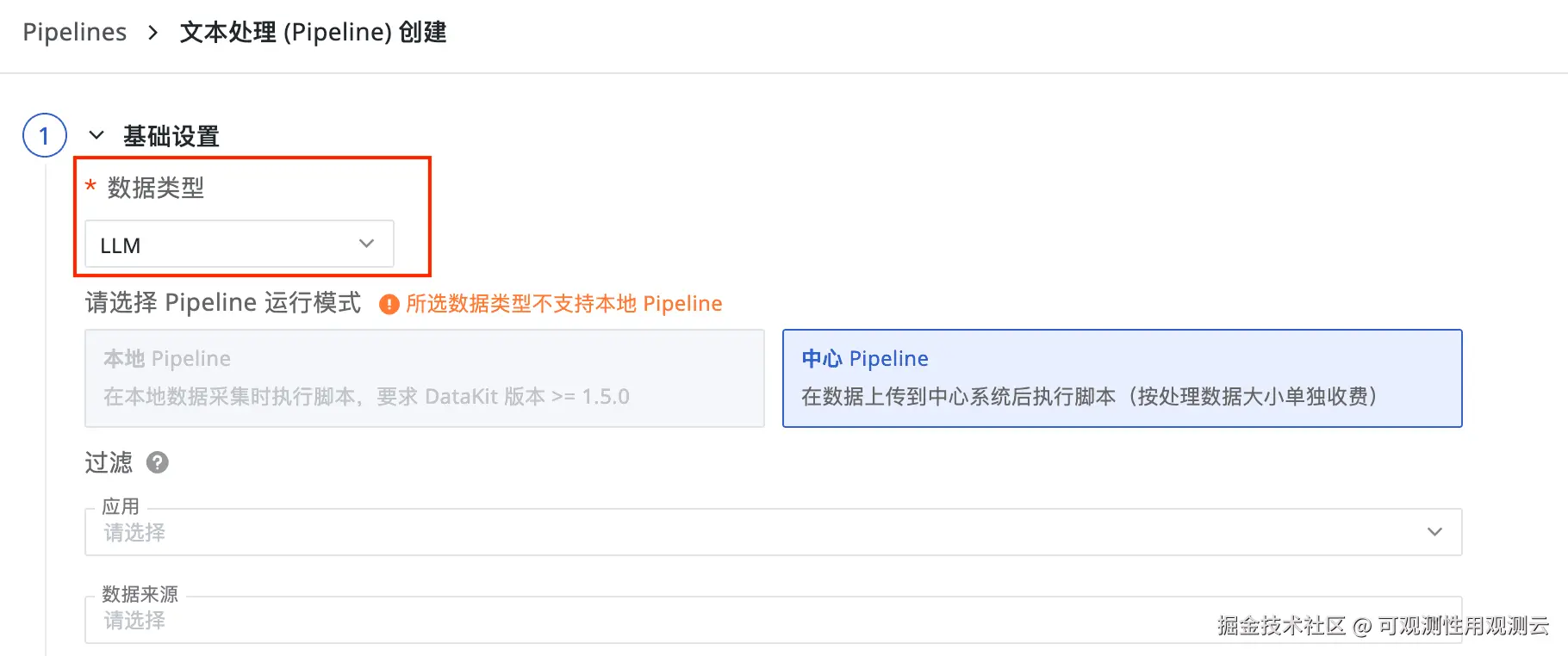Click the step 1 circle indicator

click(45, 135)
